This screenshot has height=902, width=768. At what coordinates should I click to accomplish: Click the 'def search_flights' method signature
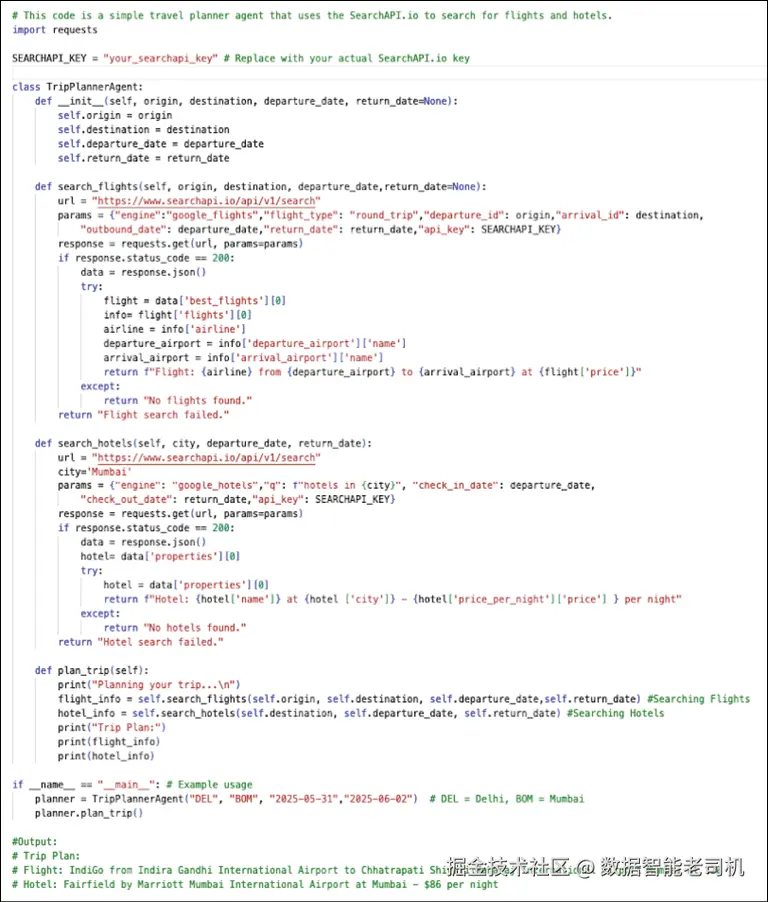261,186
